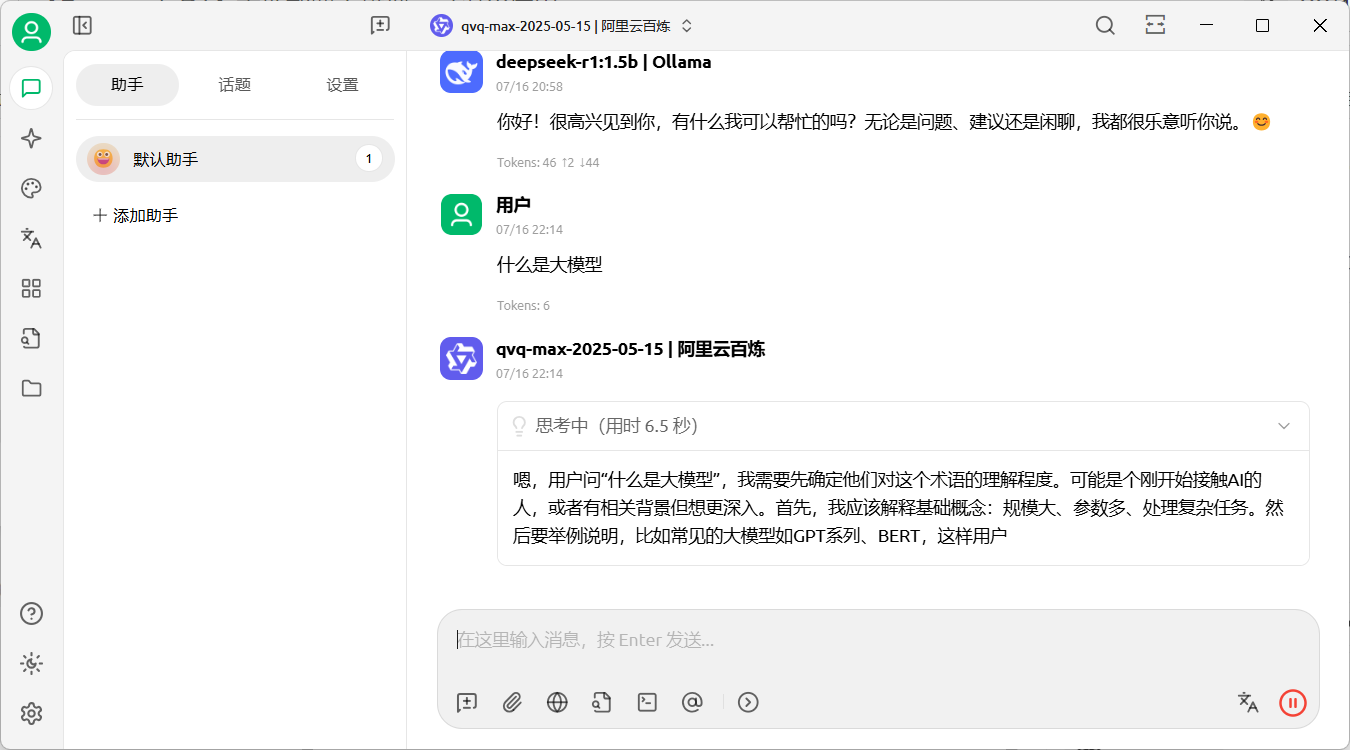Open the files folder sidebar icon

coord(31,388)
